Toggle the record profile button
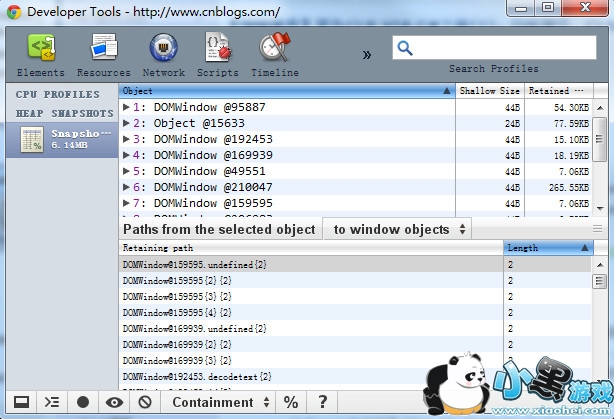Viewport: 615px width, 419px height. click(x=83, y=402)
